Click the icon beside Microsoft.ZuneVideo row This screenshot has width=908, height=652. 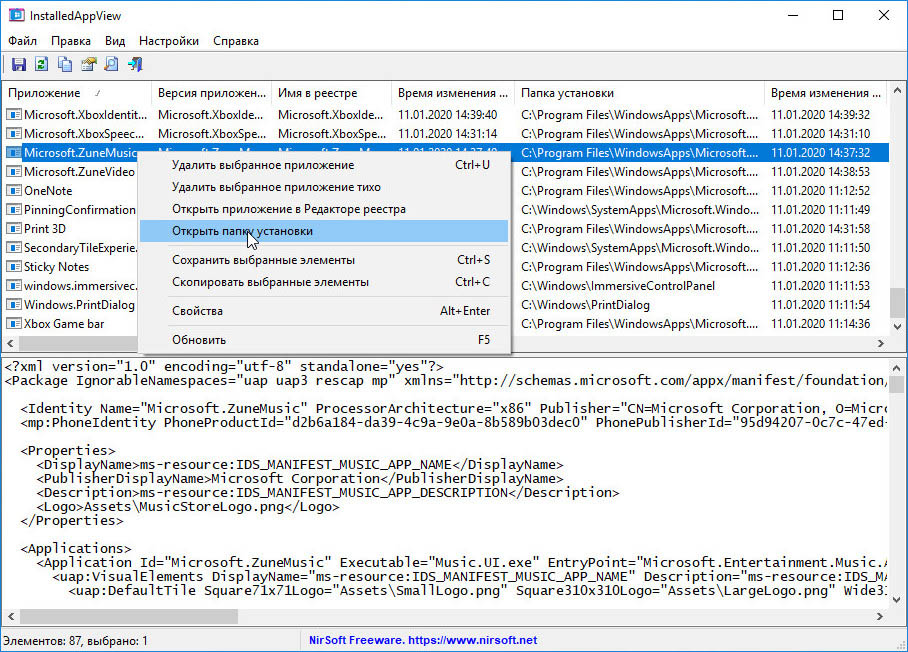(14, 172)
